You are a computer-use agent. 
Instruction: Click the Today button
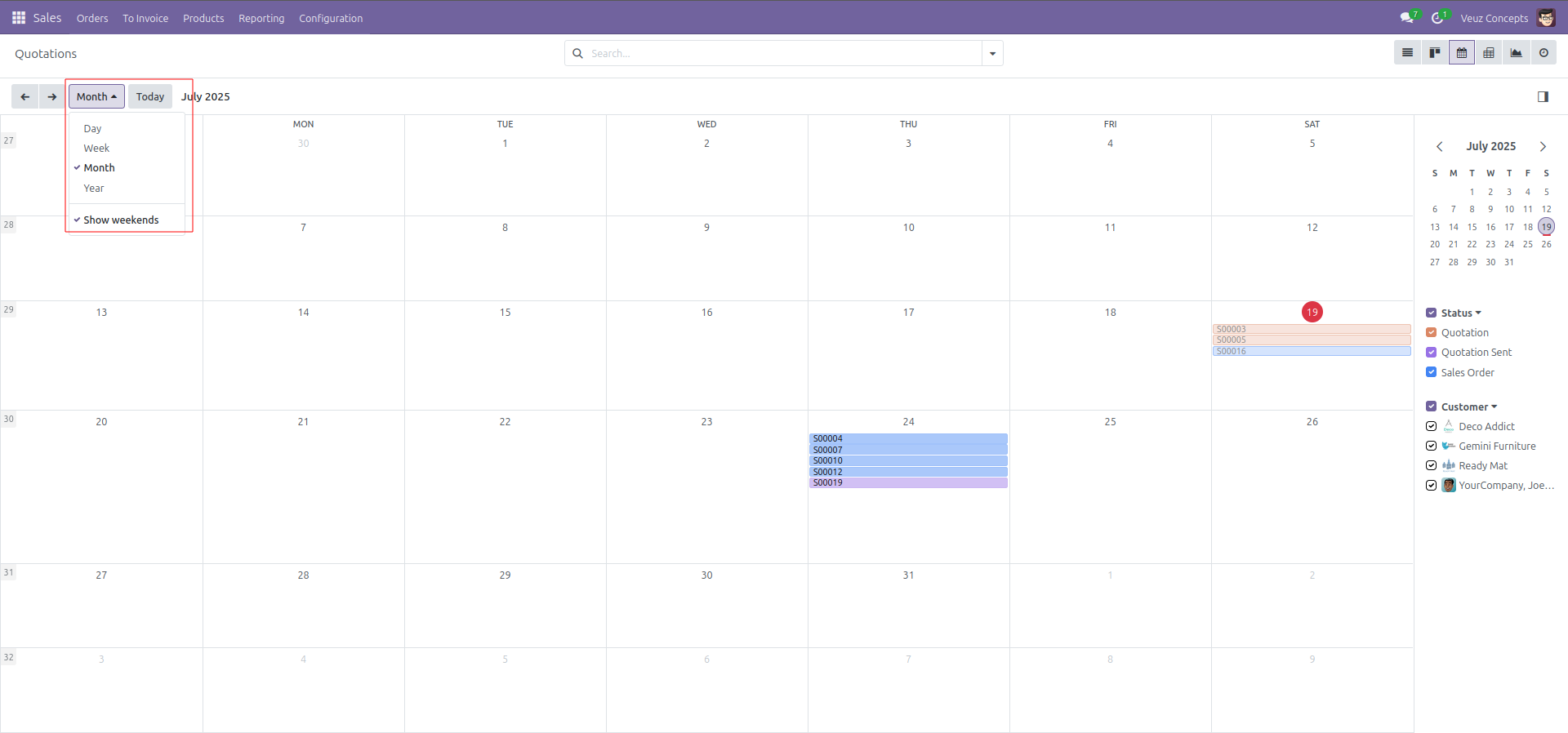point(150,96)
